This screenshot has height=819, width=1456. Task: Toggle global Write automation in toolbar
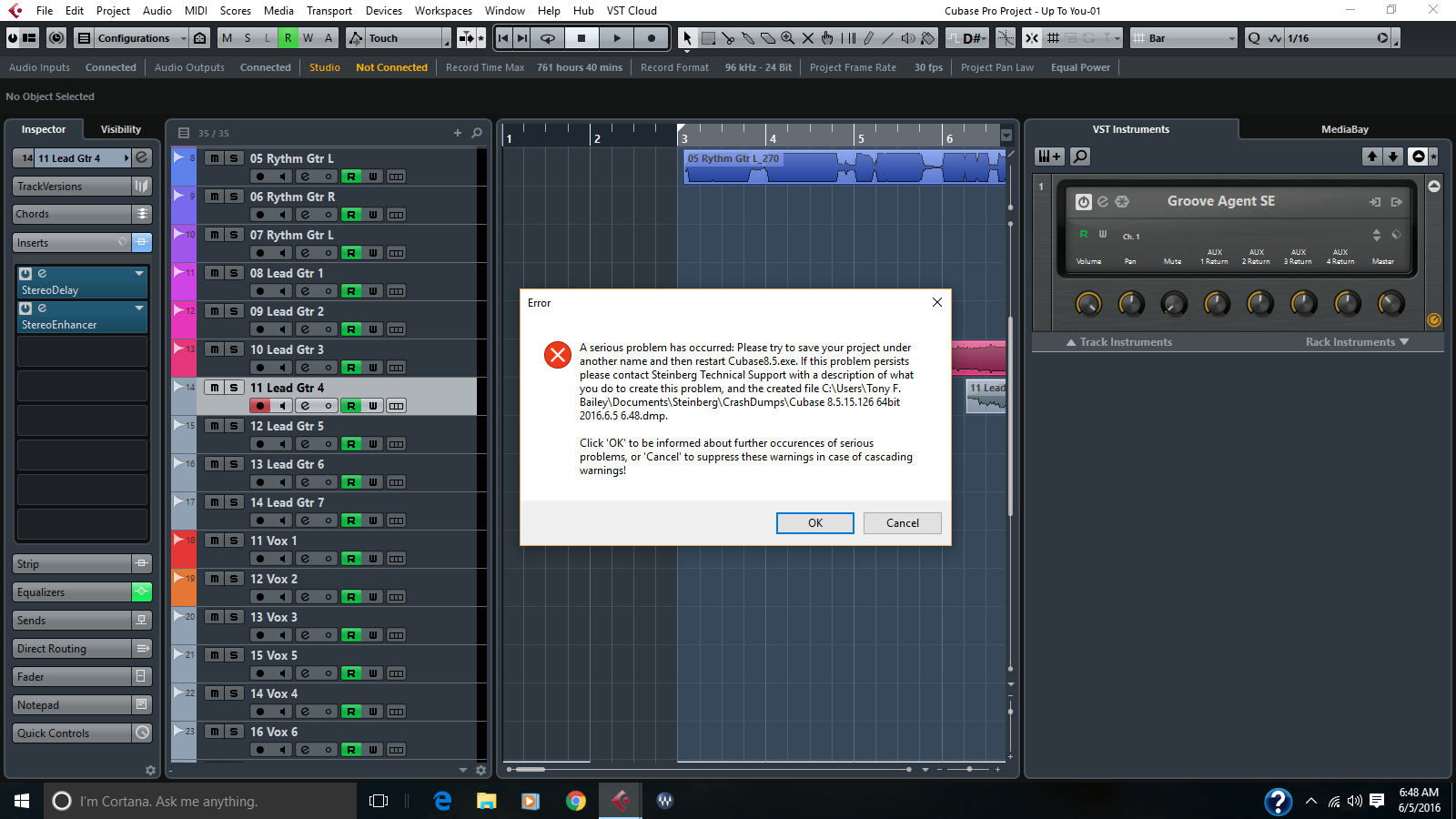(x=308, y=38)
